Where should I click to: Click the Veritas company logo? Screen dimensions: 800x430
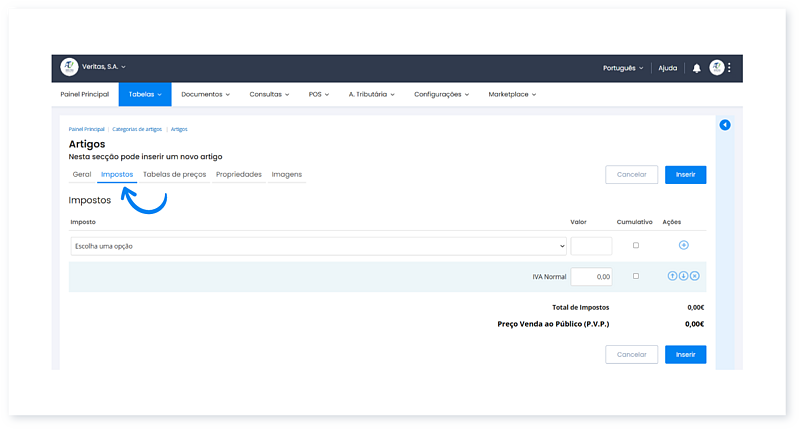69,67
